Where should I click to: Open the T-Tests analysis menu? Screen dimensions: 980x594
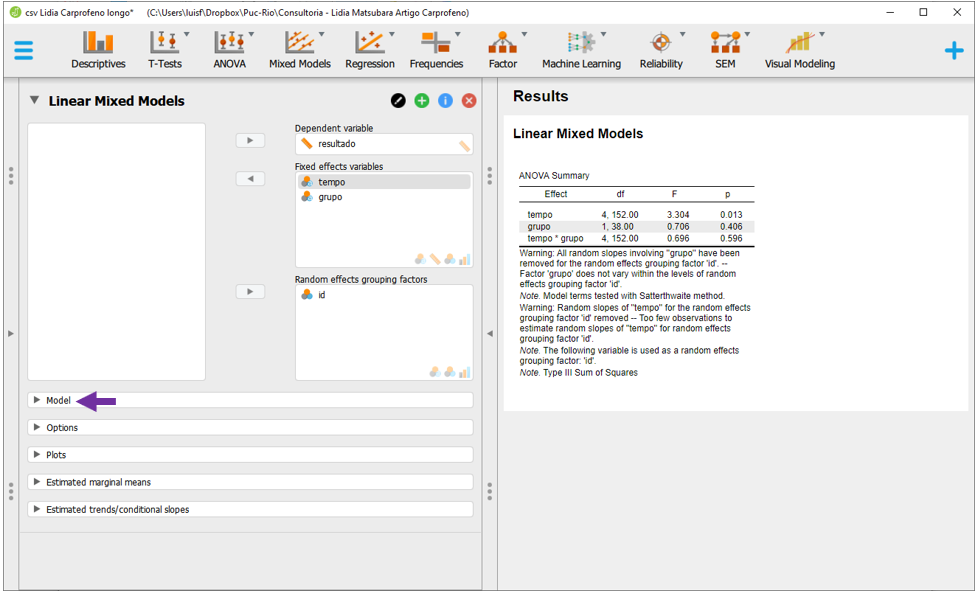click(x=165, y=49)
